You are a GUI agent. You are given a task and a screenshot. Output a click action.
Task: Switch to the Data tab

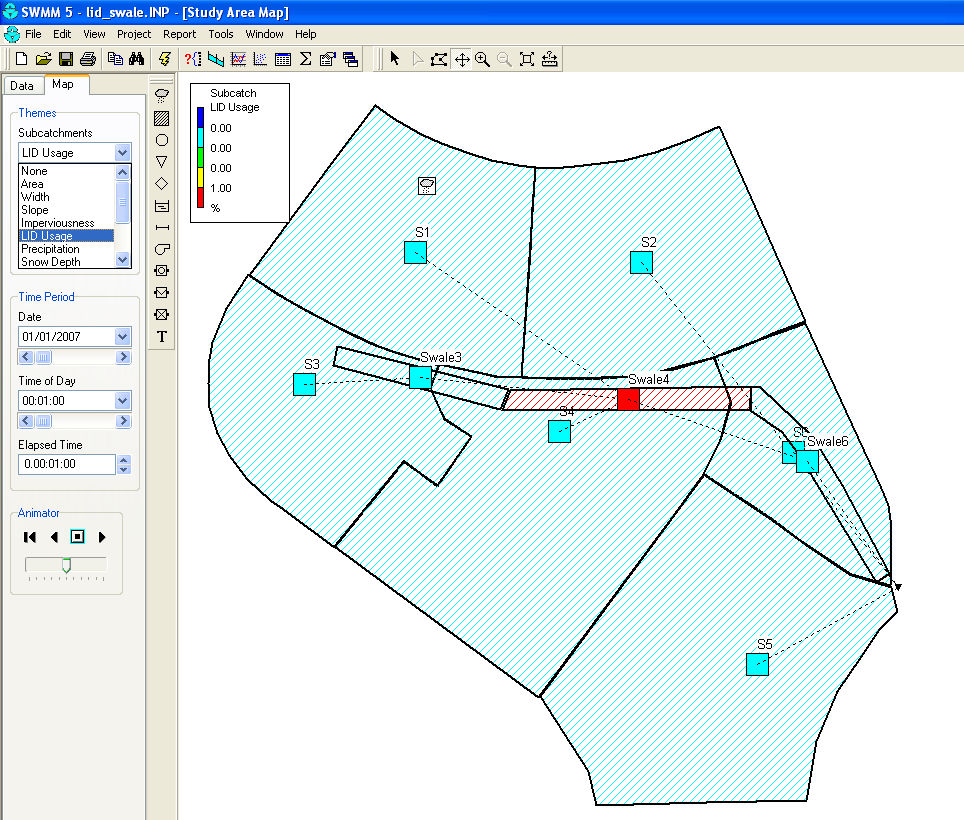pos(23,85)
